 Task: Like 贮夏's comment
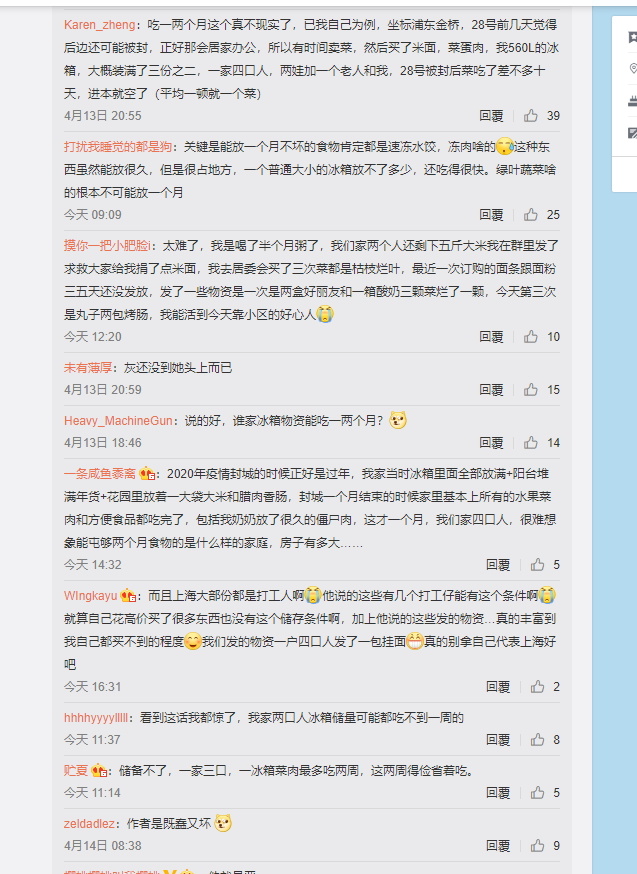click(x=537, y=793)
